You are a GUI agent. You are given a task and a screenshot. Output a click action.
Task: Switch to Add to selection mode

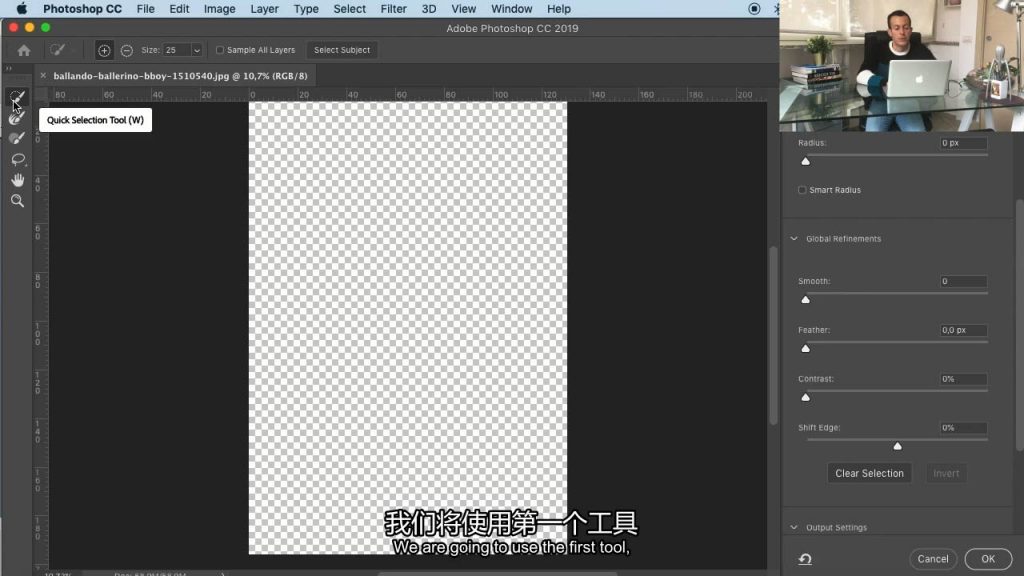pyautogui.click(x=104, y=50)
